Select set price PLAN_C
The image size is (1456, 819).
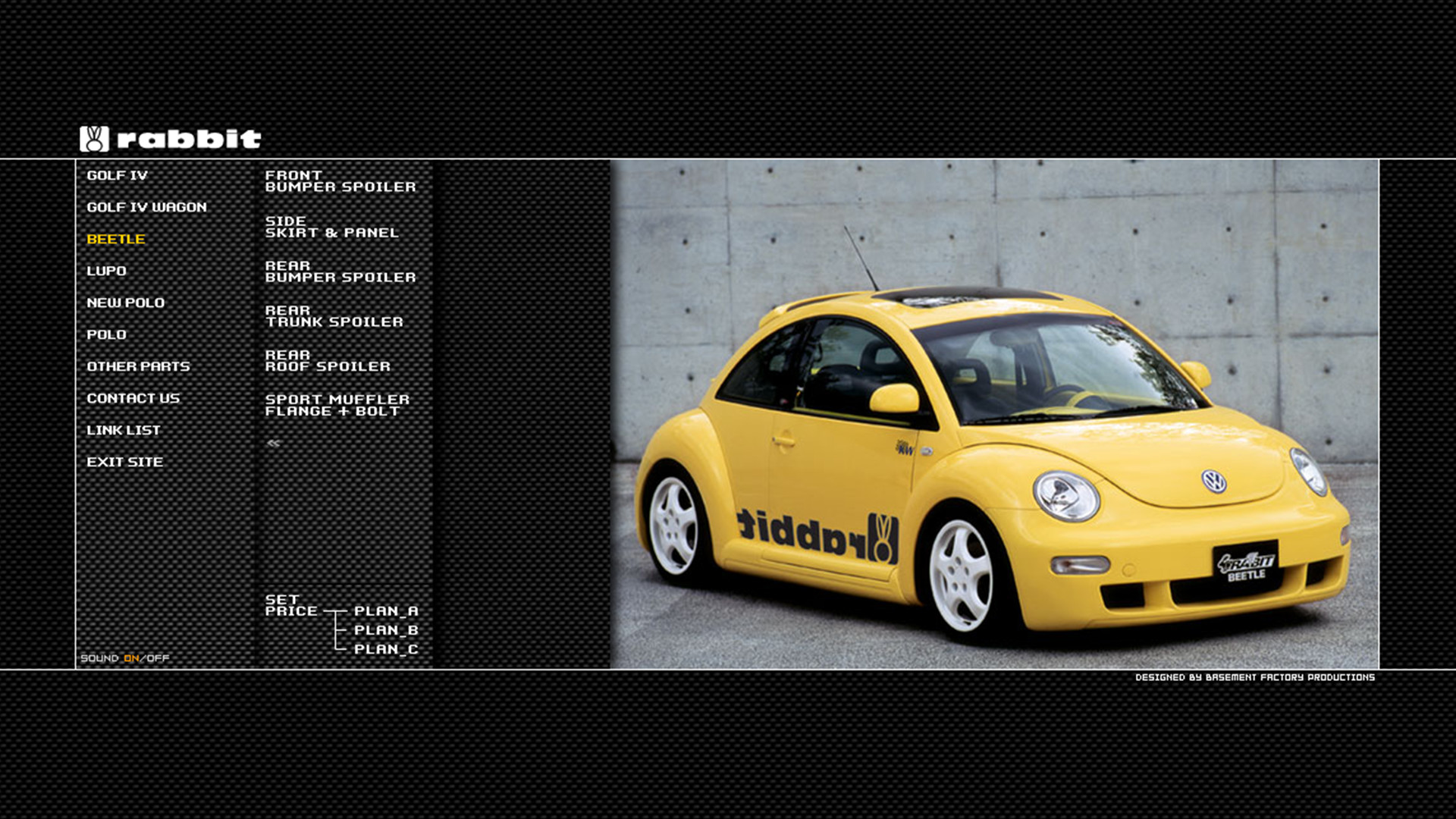tap(386, 649)
